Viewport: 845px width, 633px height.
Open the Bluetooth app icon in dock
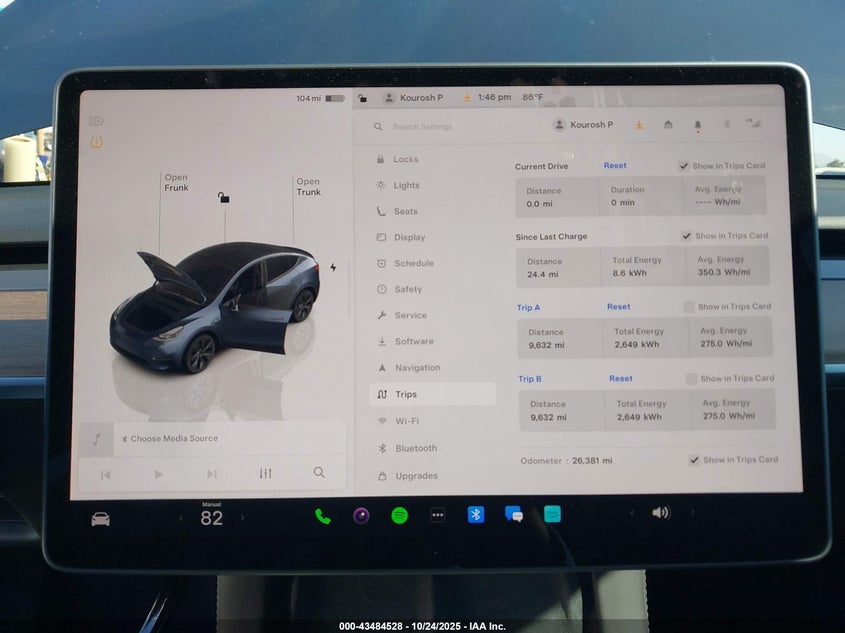tap(476, 515)
